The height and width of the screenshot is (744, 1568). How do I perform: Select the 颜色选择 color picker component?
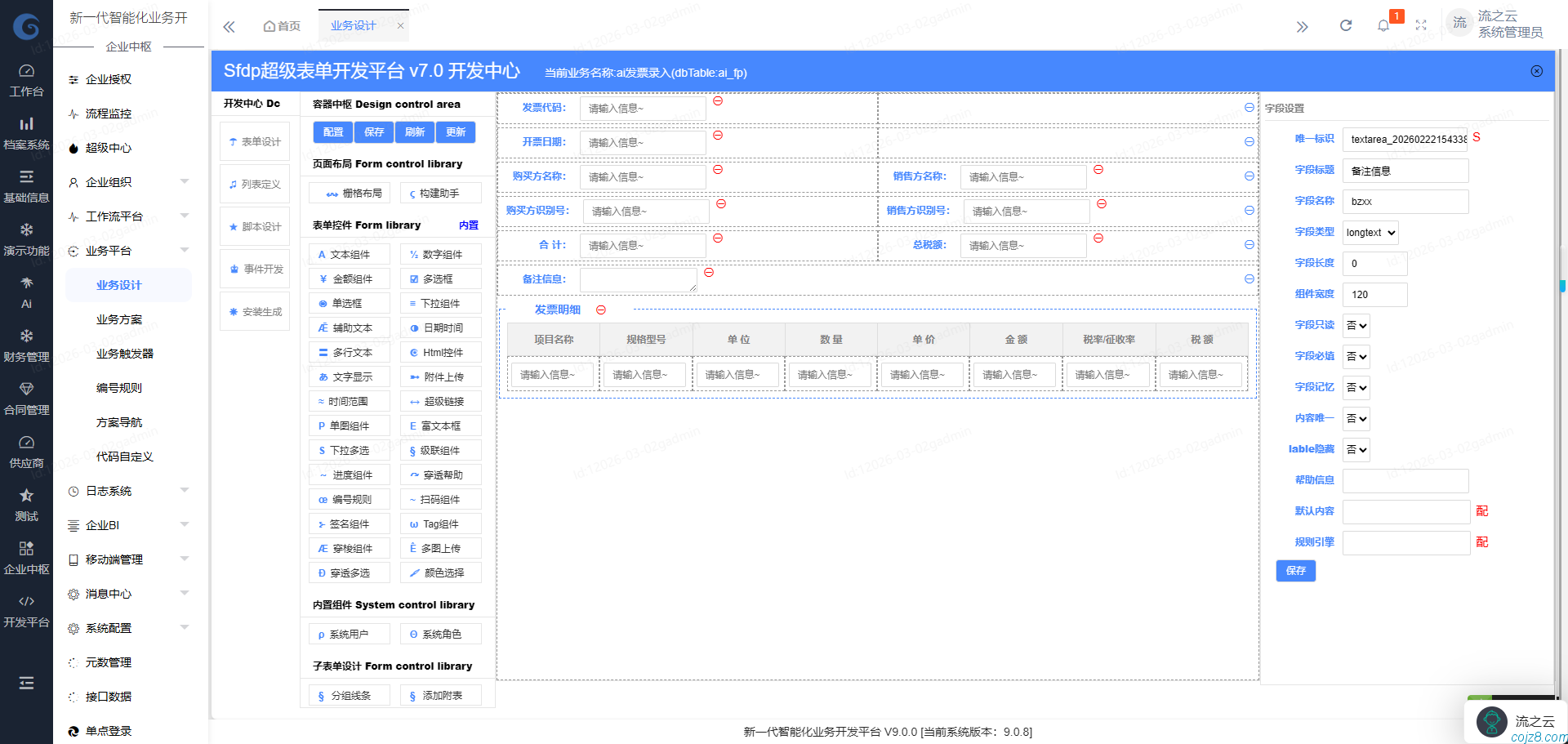[x=440, y=572]
